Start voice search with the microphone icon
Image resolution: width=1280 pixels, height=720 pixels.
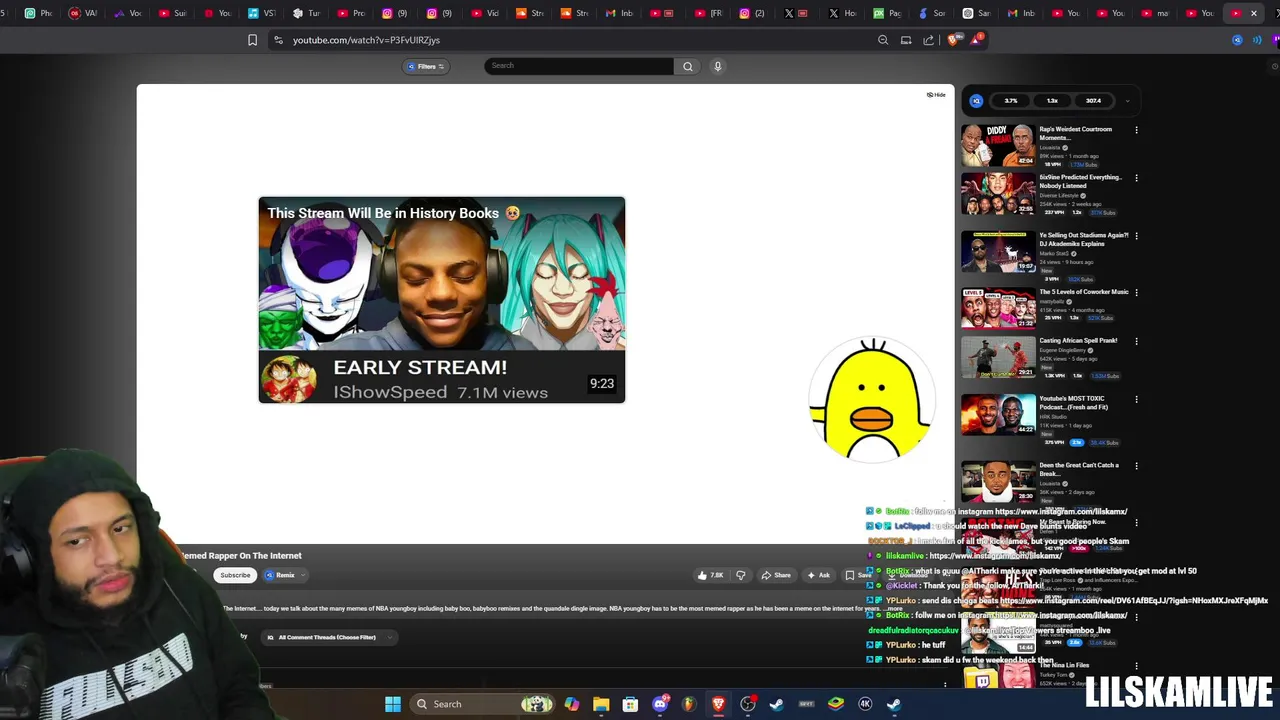(x=717, y=66)
